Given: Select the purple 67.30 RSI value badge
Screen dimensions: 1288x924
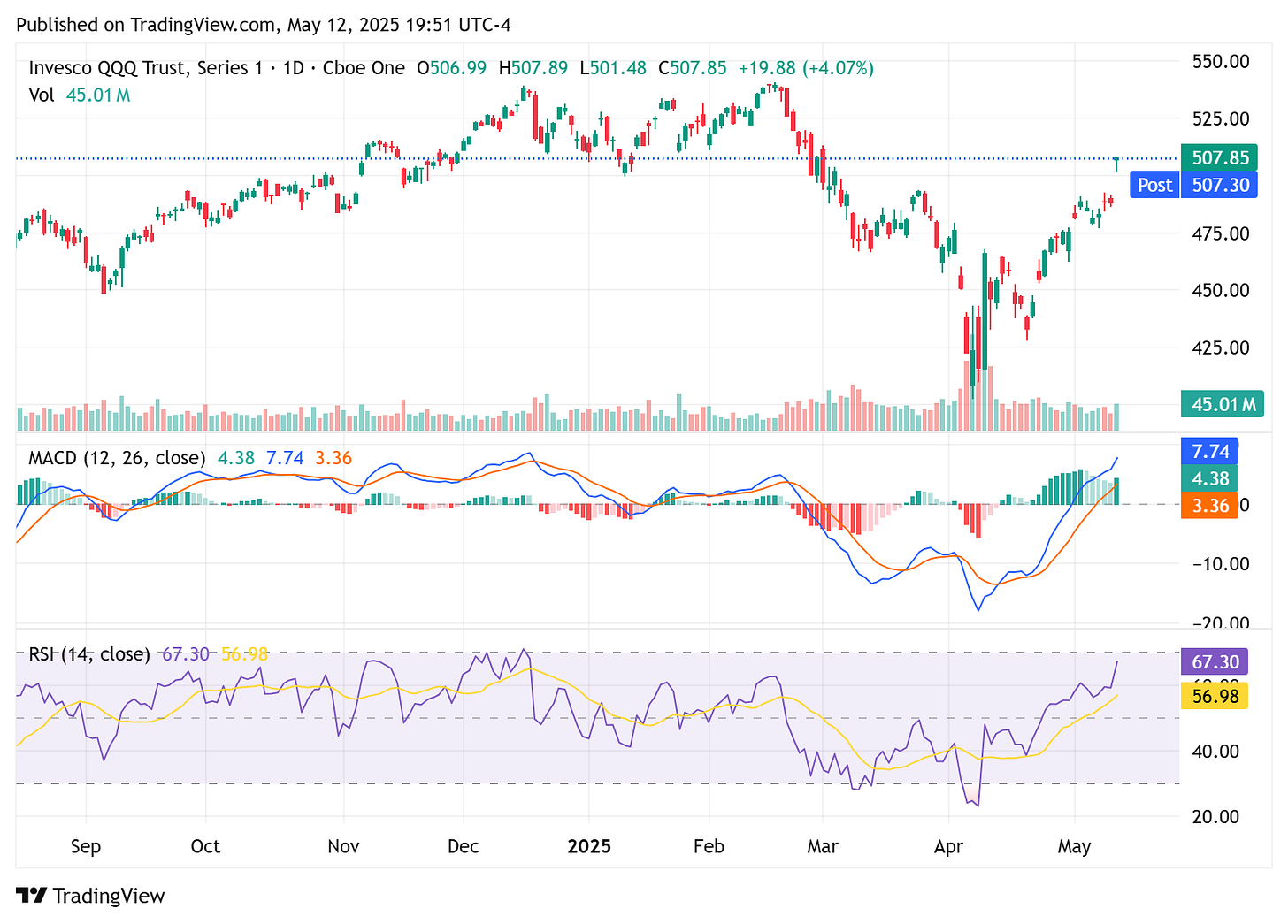Looking at the screenshot, I should tap(1214, 661).
